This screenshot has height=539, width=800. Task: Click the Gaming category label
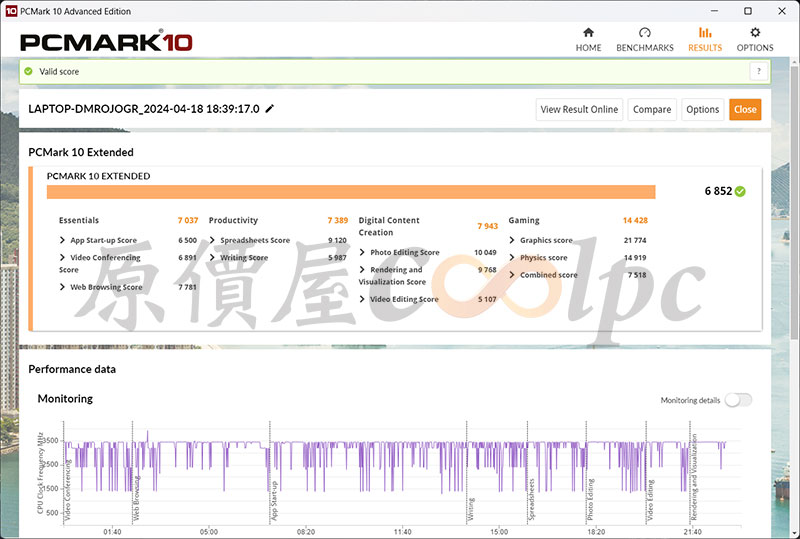click(523, 220)
